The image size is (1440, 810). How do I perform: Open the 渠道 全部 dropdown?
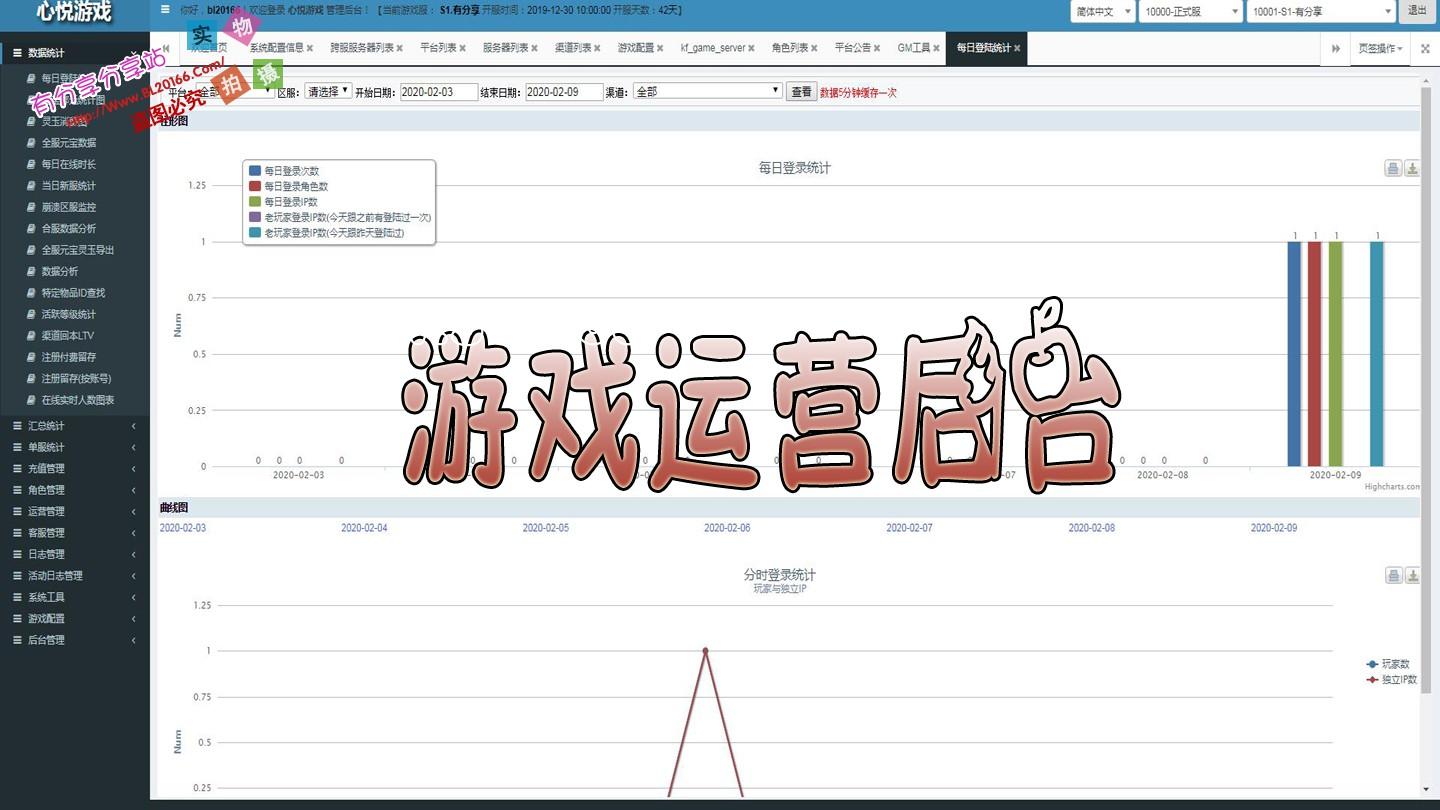click(708, 91)
